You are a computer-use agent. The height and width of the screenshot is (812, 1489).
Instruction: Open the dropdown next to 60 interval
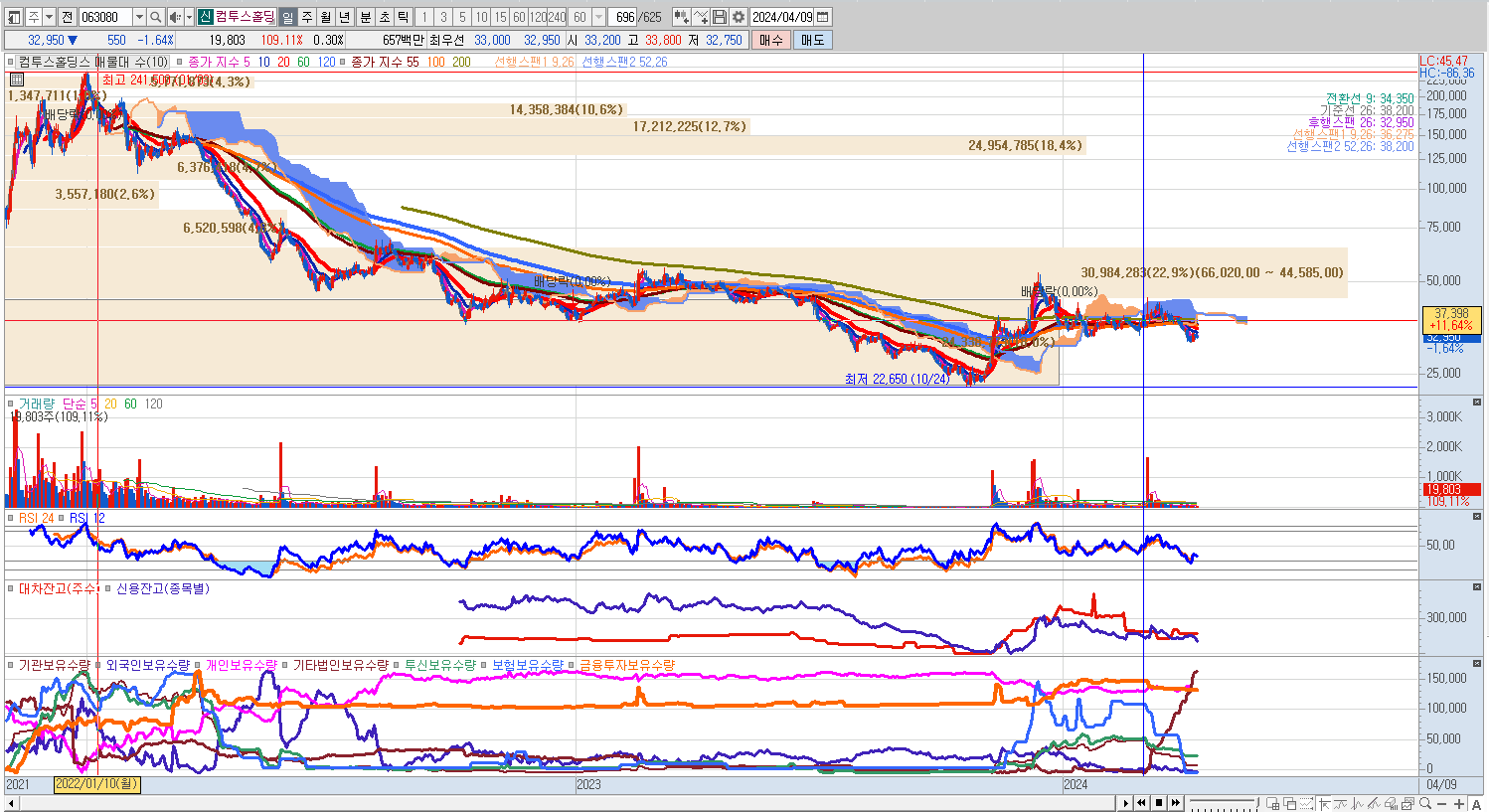point(598,17)
